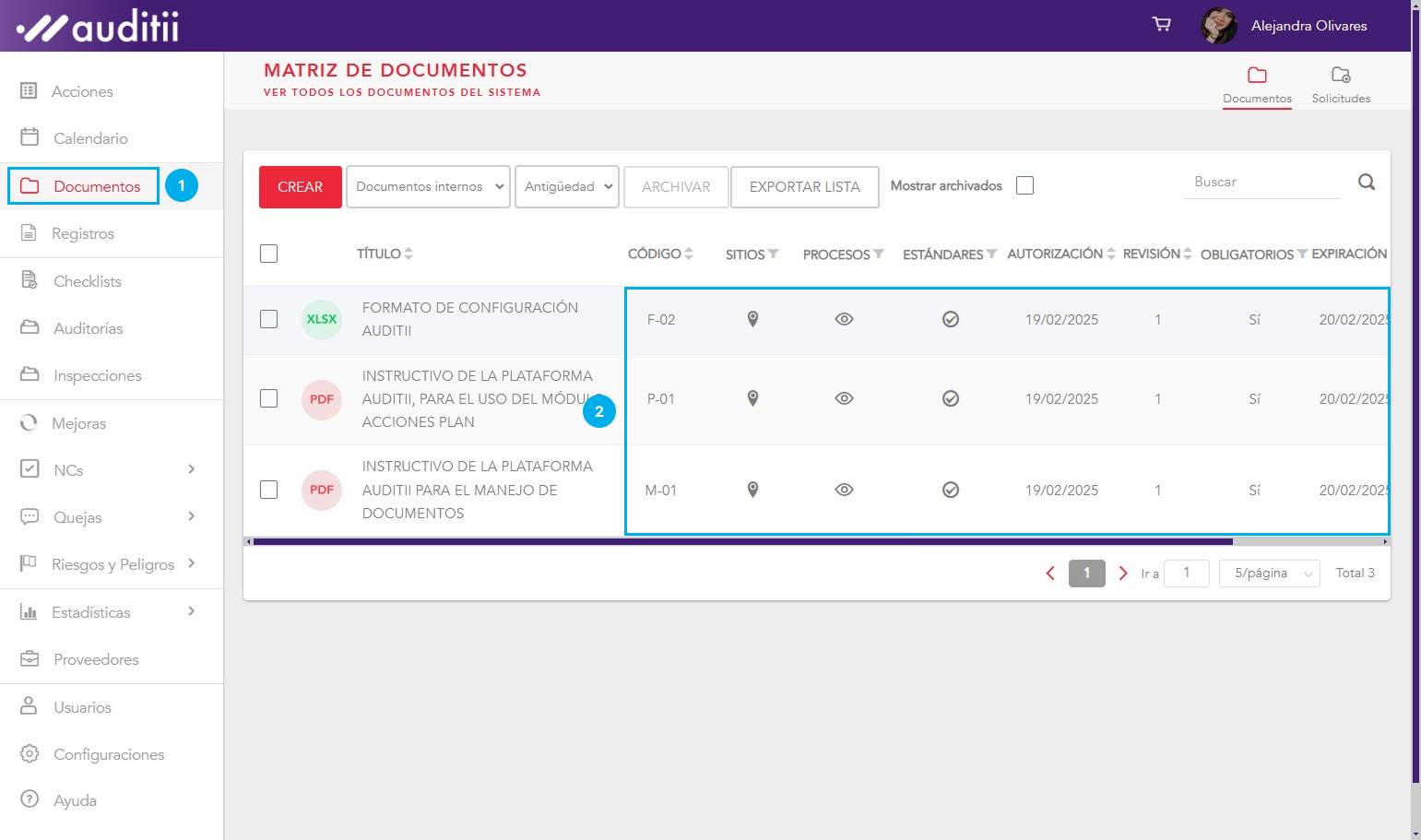The width and height of the screenshot is (1421, 840).
Task: Open Auditorías in the sidebar
Action: pos(88,328)
